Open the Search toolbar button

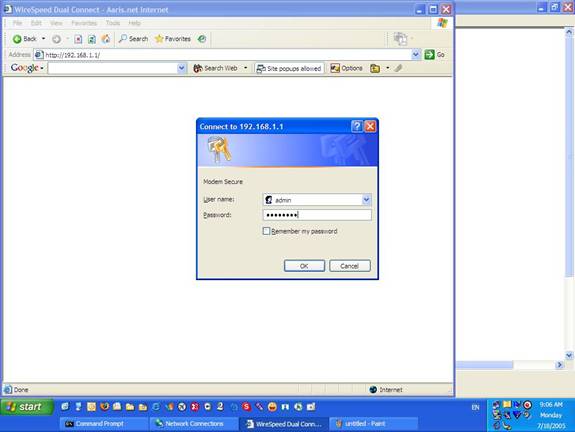pos(133,39)
